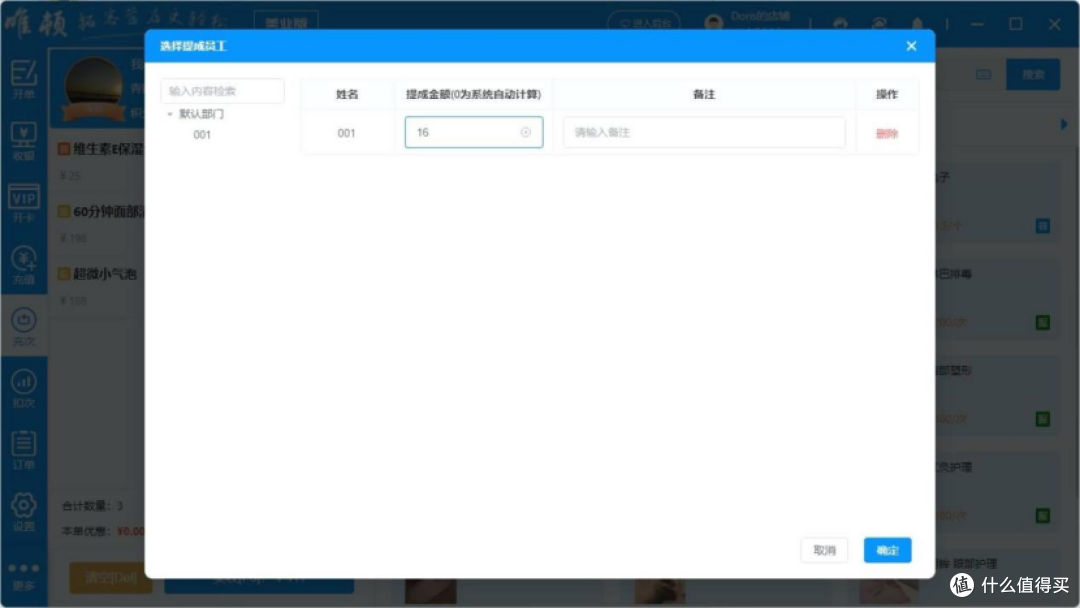The height and width of the screenshot is (608, 1080).
Task: Open the 设置 settings gear icon
Action: pos(23,512)
